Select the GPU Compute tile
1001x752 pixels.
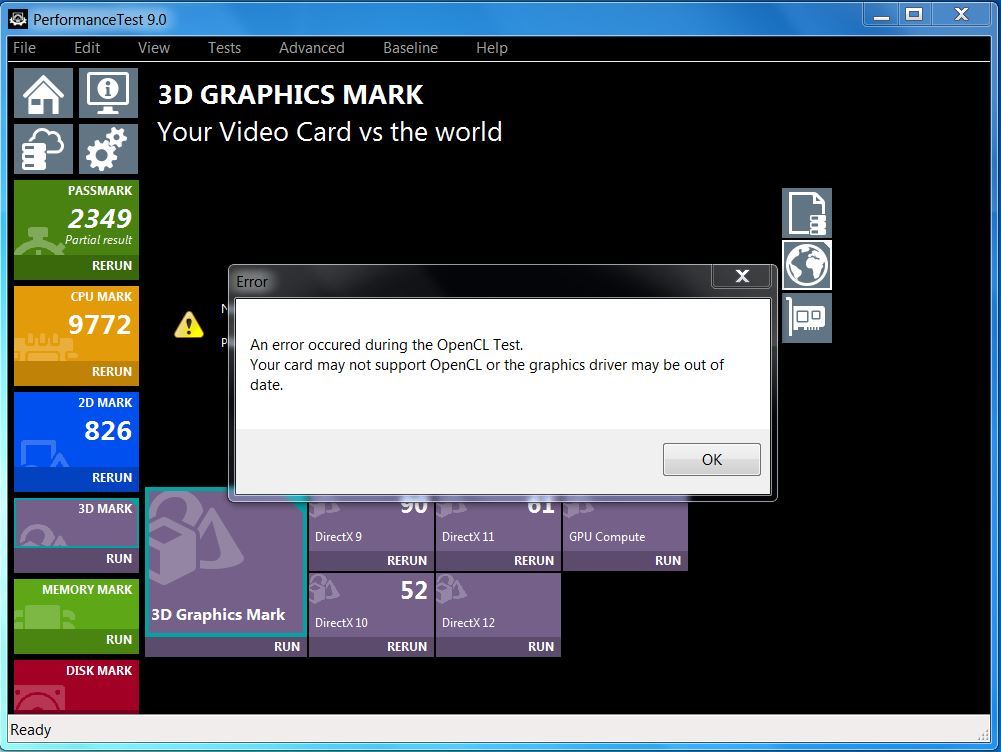click(625, 527)
